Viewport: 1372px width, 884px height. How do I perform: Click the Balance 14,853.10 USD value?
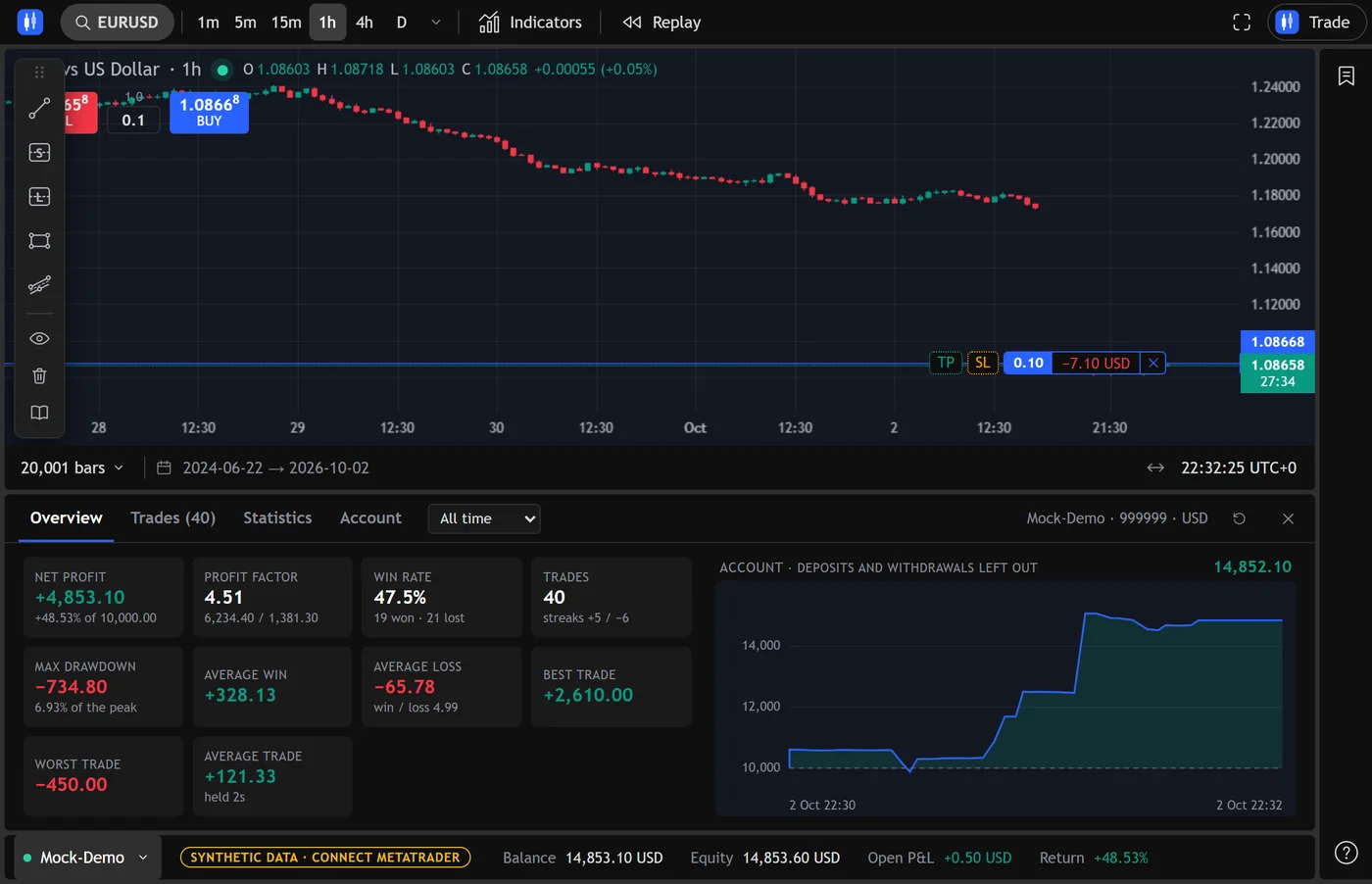(x=613, y=858)
